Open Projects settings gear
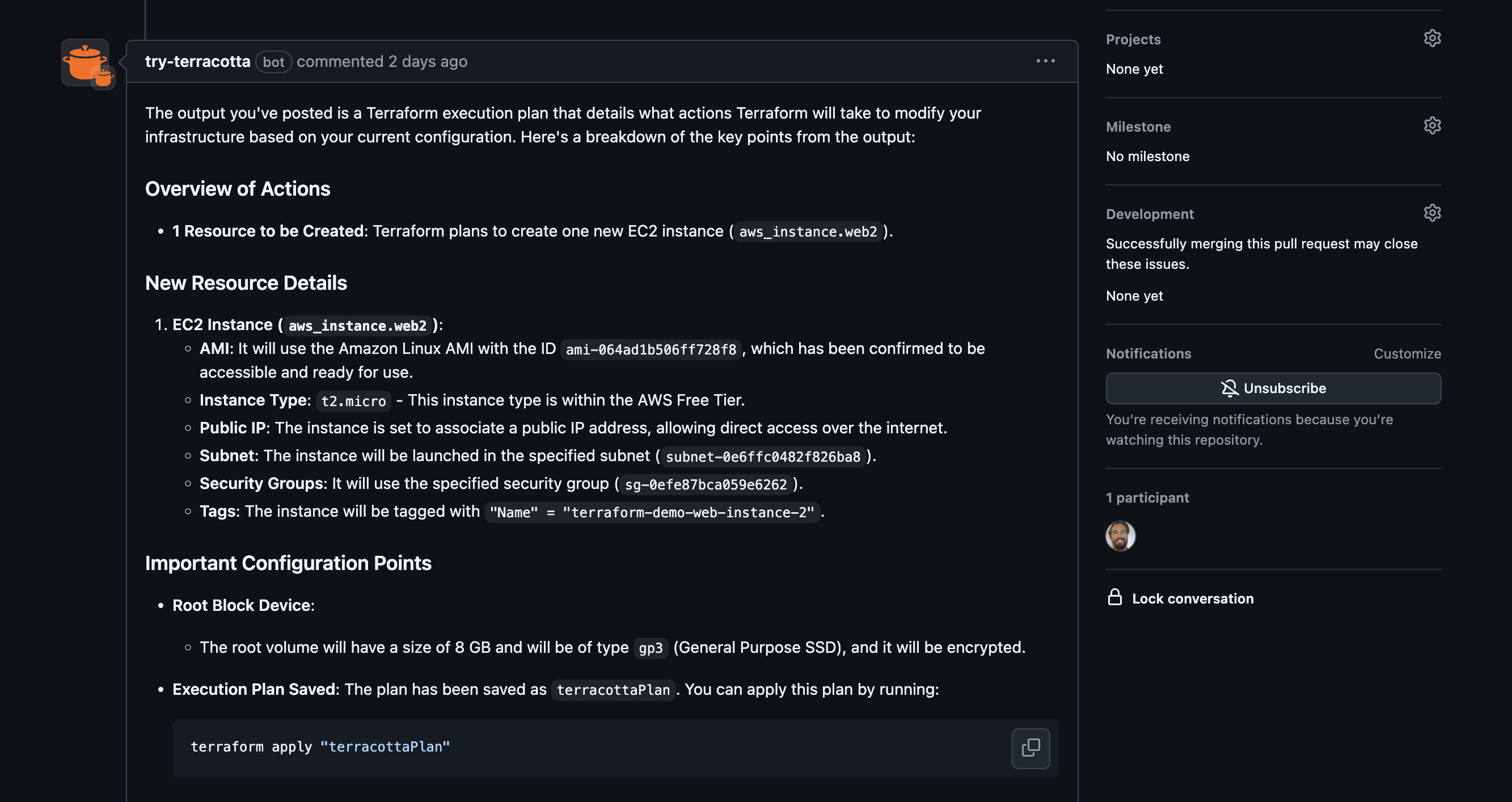The width and height of the screenshot is (1512, 802). tap(1431, 39)
